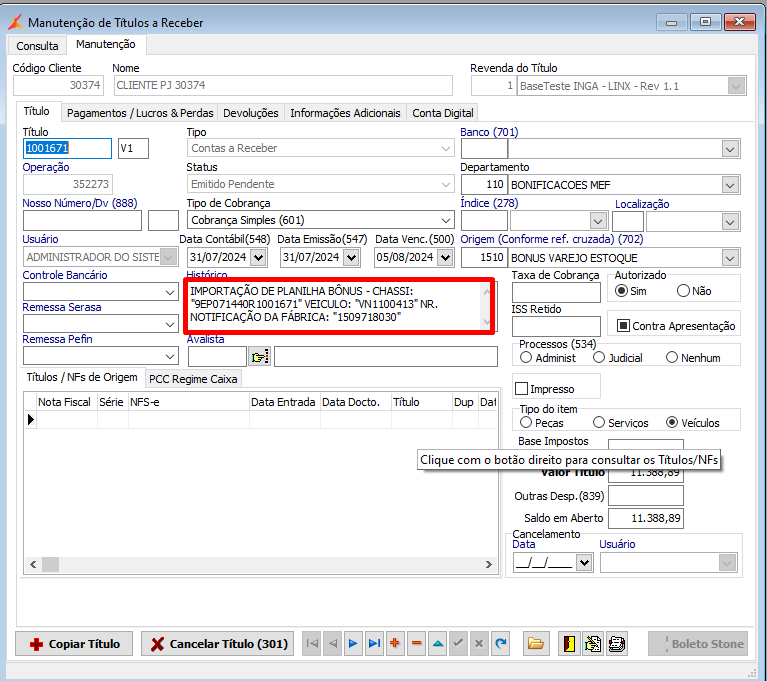Open the Remessa Serasa dropdown
The height and width of the screenshot is (681, 767).
[170, 324]
